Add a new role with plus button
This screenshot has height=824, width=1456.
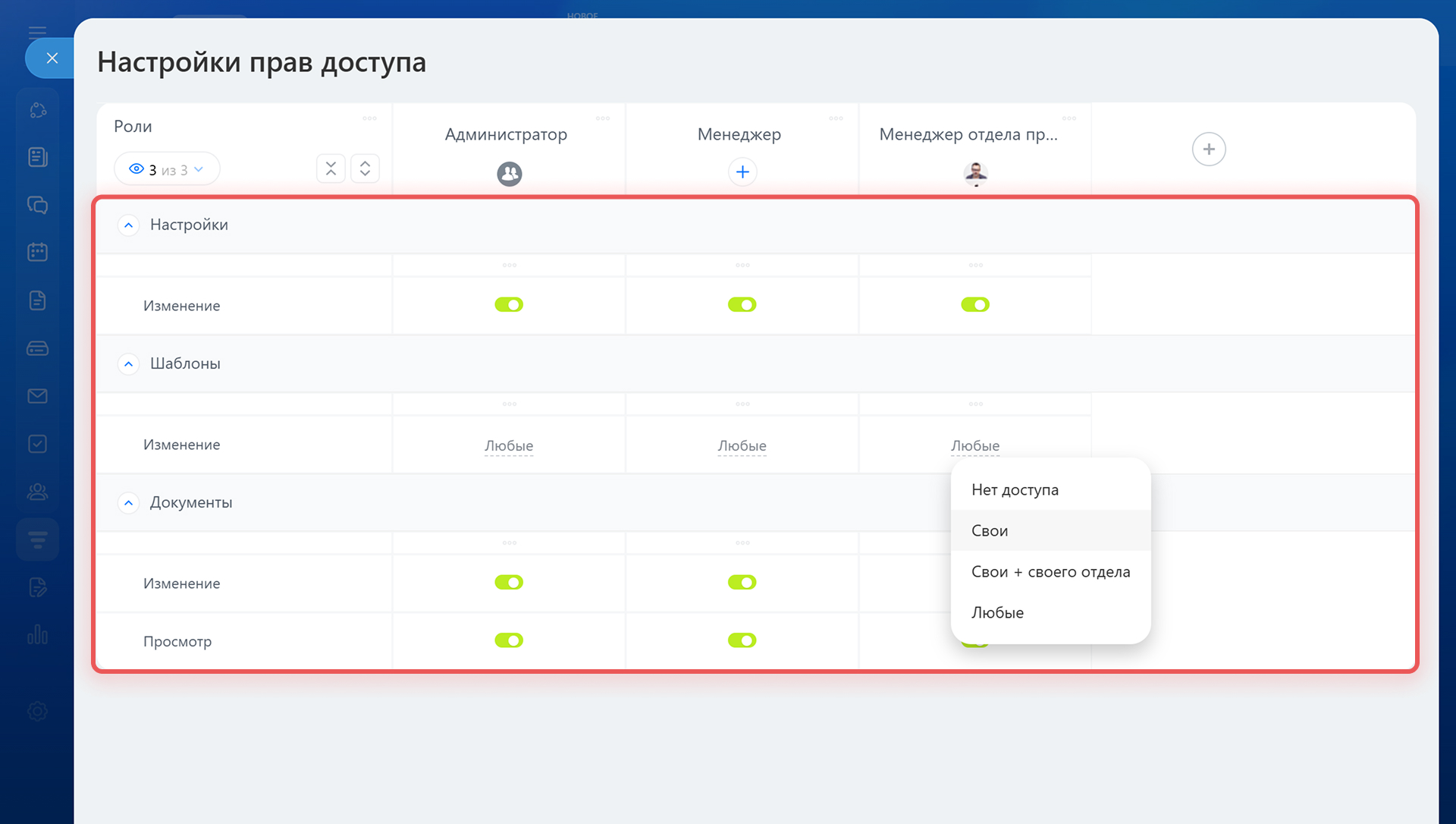(1208, 149)
